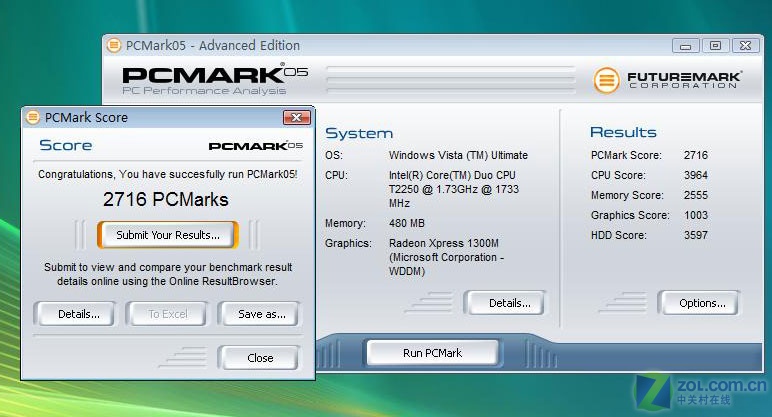
Task: Click the CPU Score value 3964
Action: click(696, 175)
